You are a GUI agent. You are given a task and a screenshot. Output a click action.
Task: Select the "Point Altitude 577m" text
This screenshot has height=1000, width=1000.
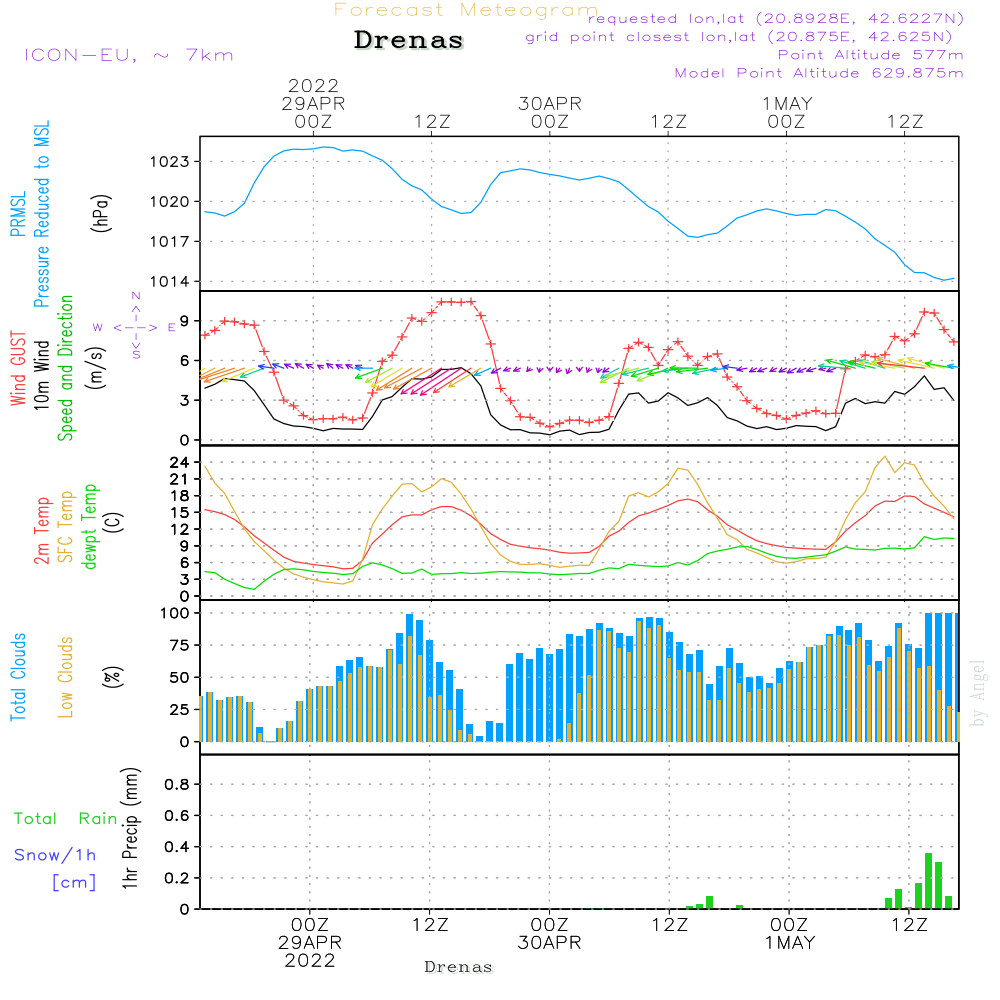click(871, 55)
